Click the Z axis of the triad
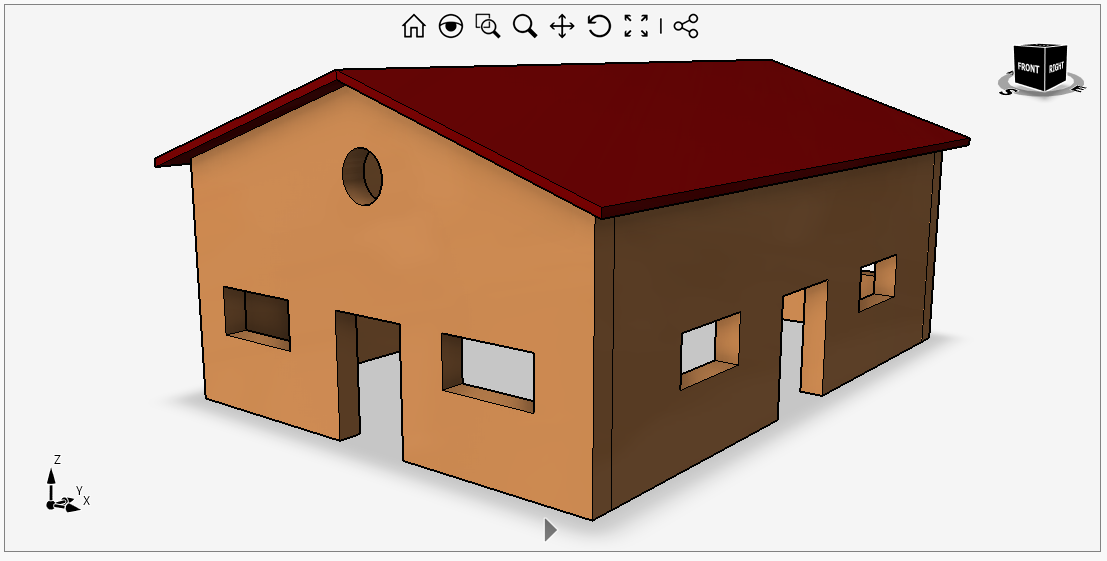1107x561 pixels. point(51,476)
